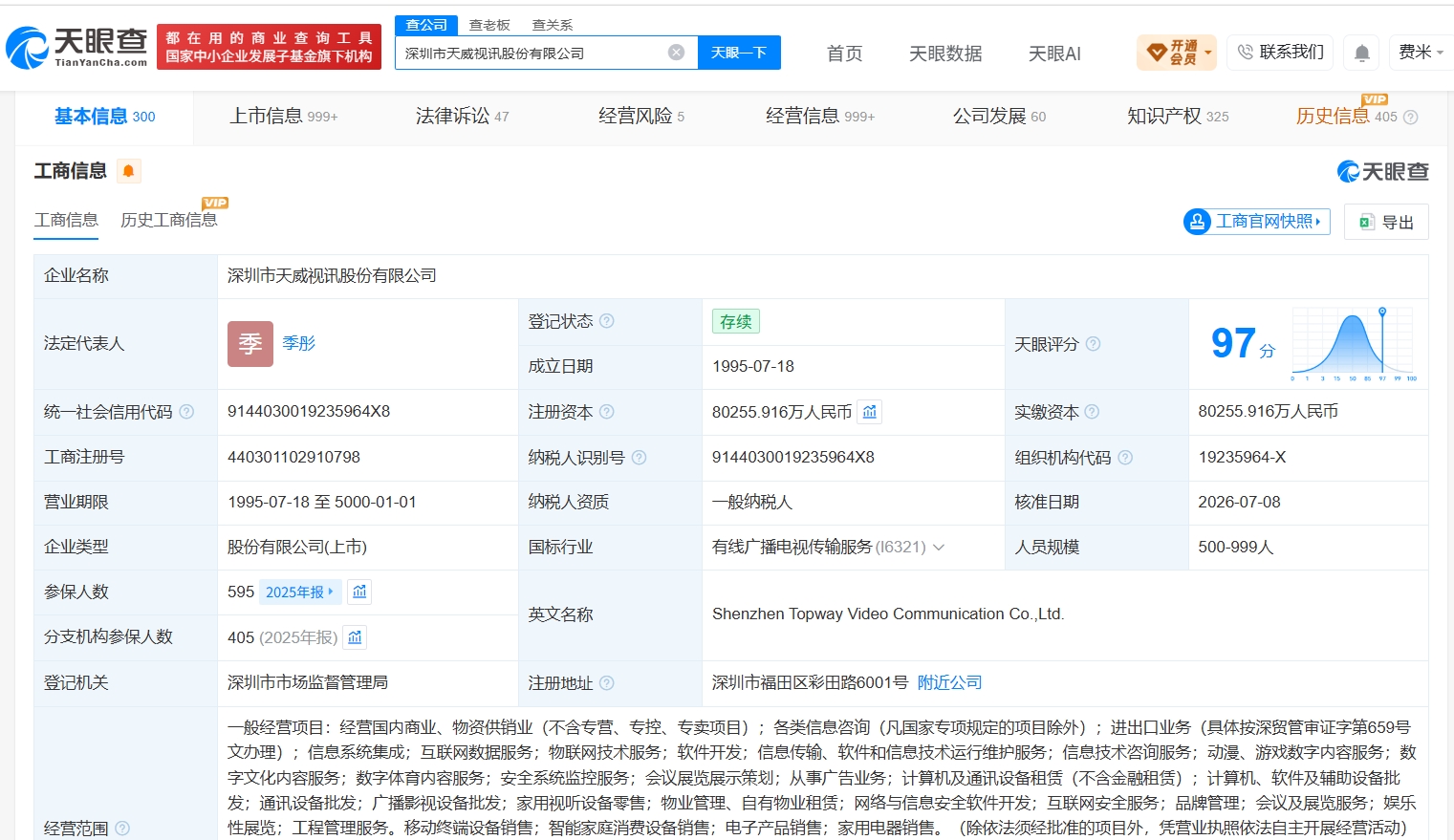Open the 附近公司 link

(949, 682)
